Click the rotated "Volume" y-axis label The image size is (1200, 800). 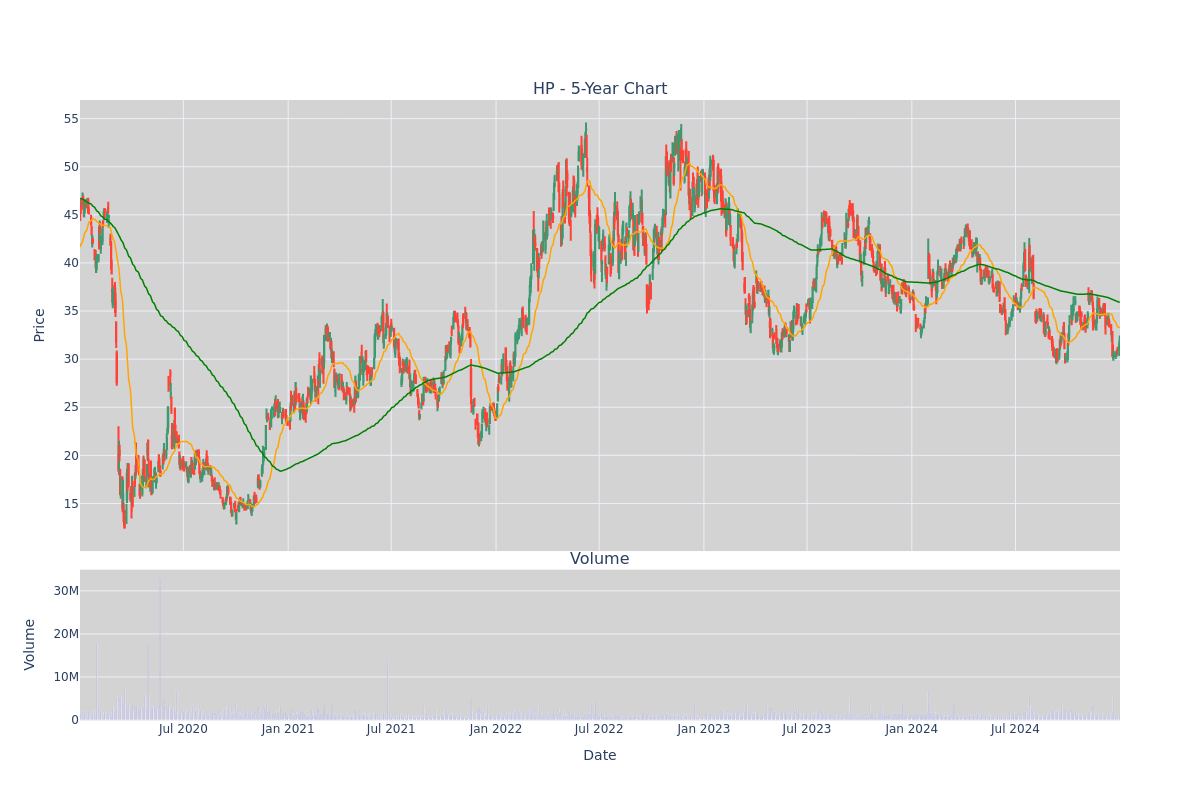tap(30, 644)
